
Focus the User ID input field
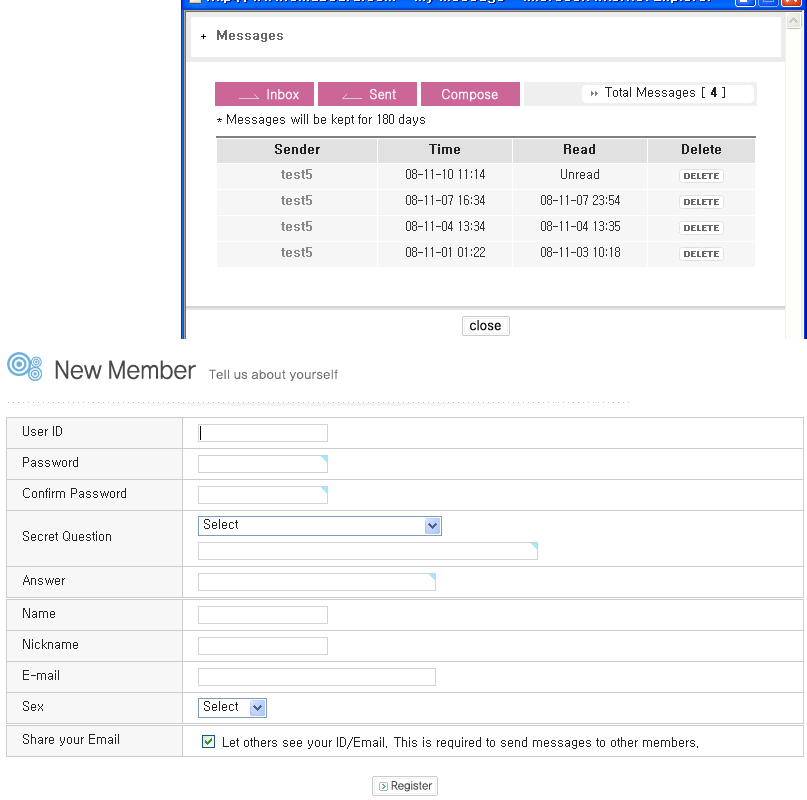[262, 433]
